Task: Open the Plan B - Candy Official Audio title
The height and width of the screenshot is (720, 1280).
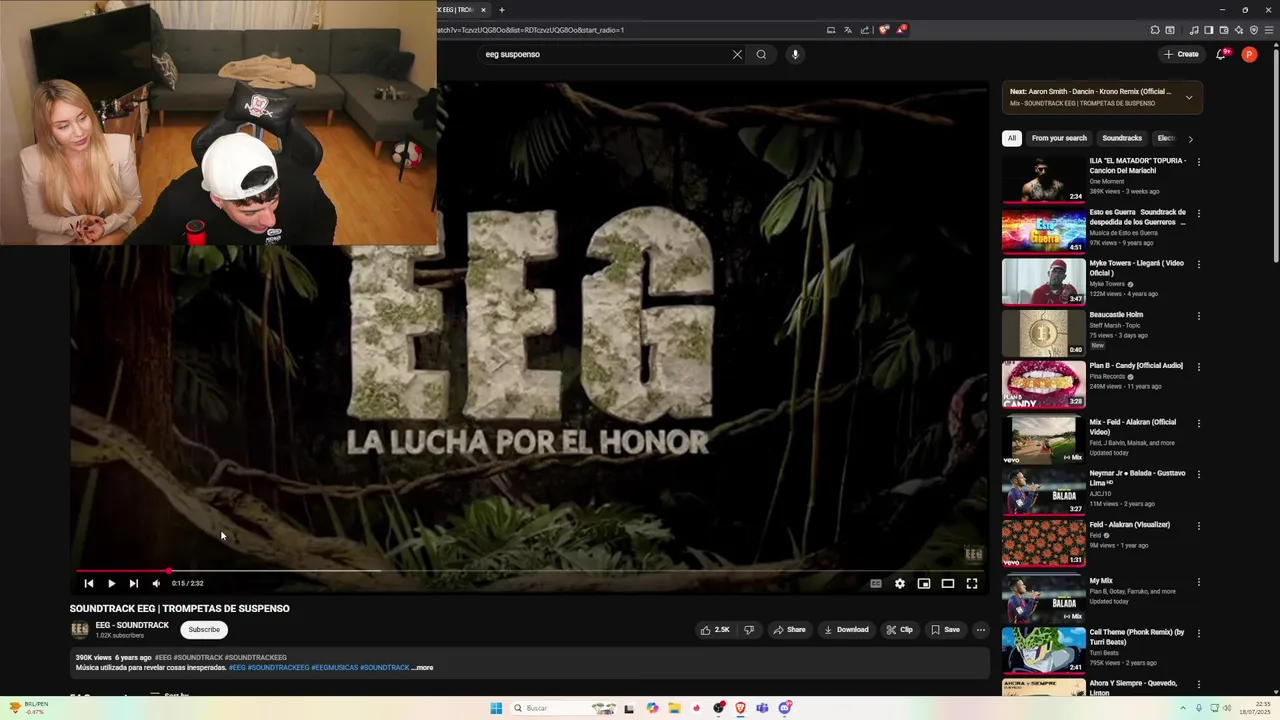Action: point(1136,366)
